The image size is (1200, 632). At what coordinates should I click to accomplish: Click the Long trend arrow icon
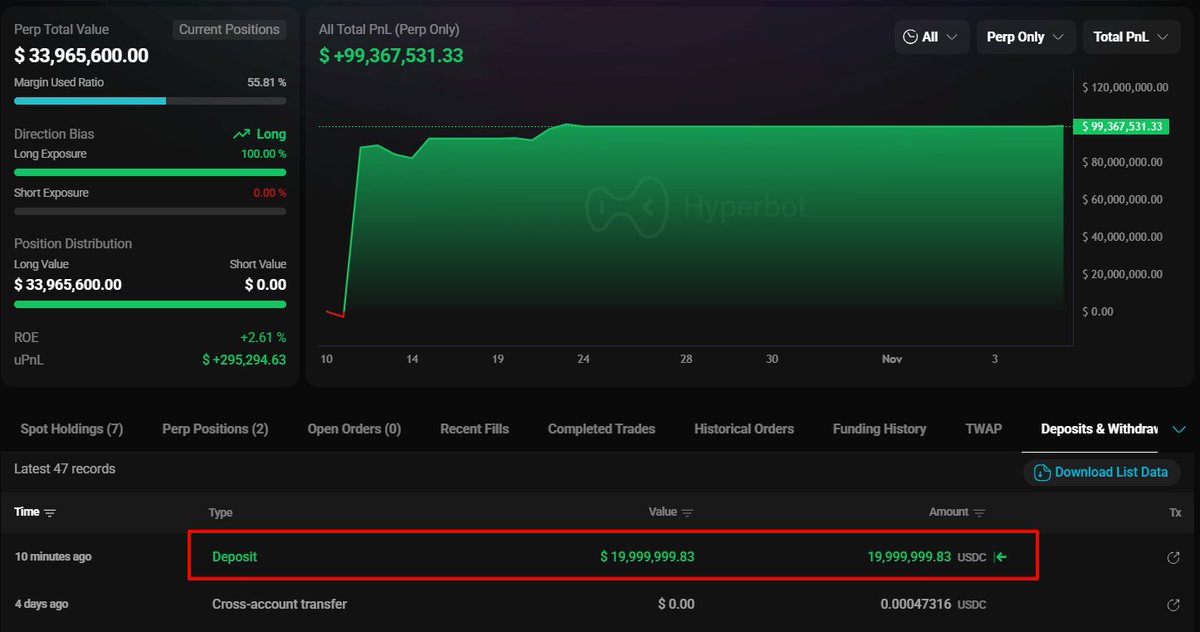coord(241,134)
